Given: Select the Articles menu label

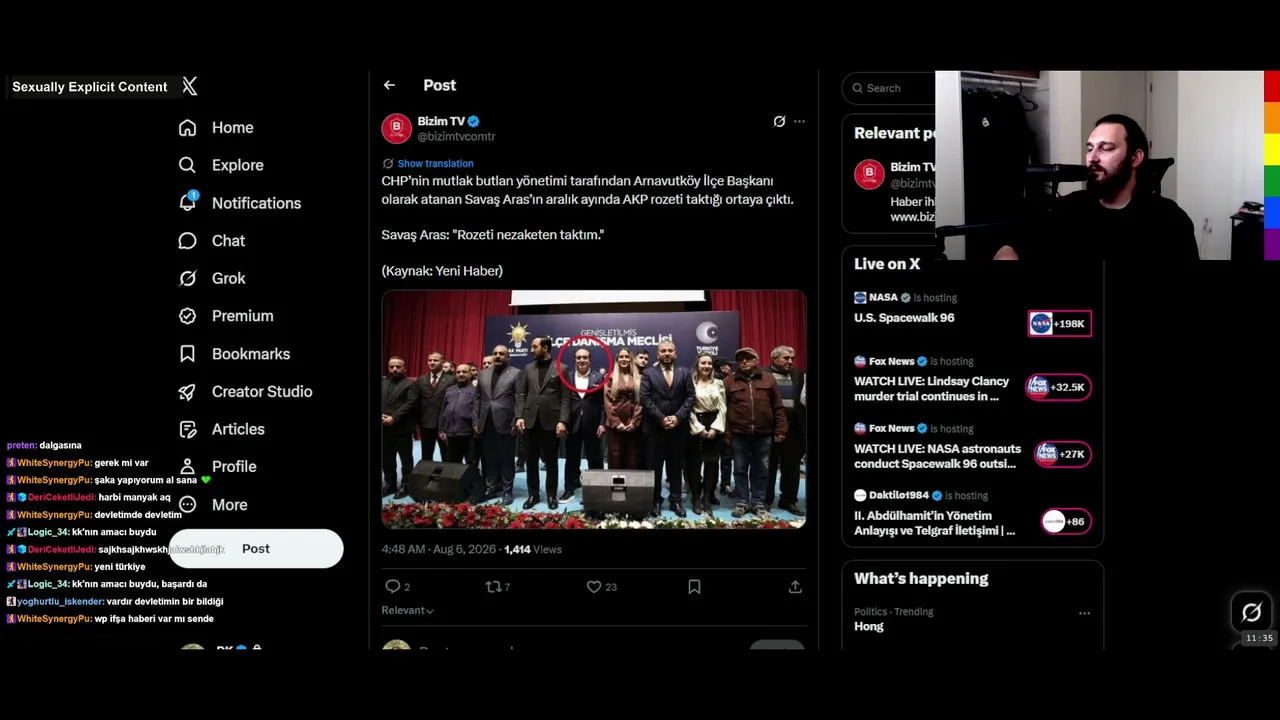Looking at the screenshot, I should tap(238, 429).
